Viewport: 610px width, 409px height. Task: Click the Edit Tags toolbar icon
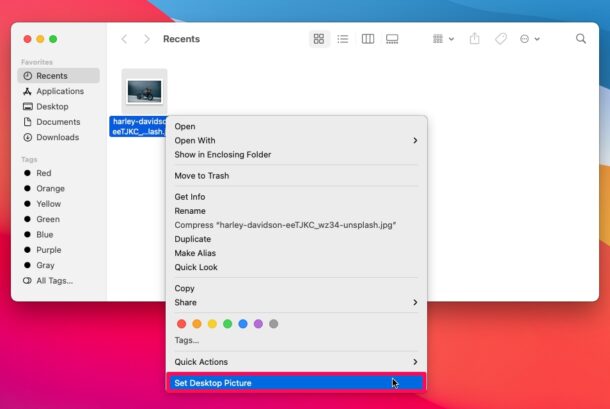click(501, 39)
